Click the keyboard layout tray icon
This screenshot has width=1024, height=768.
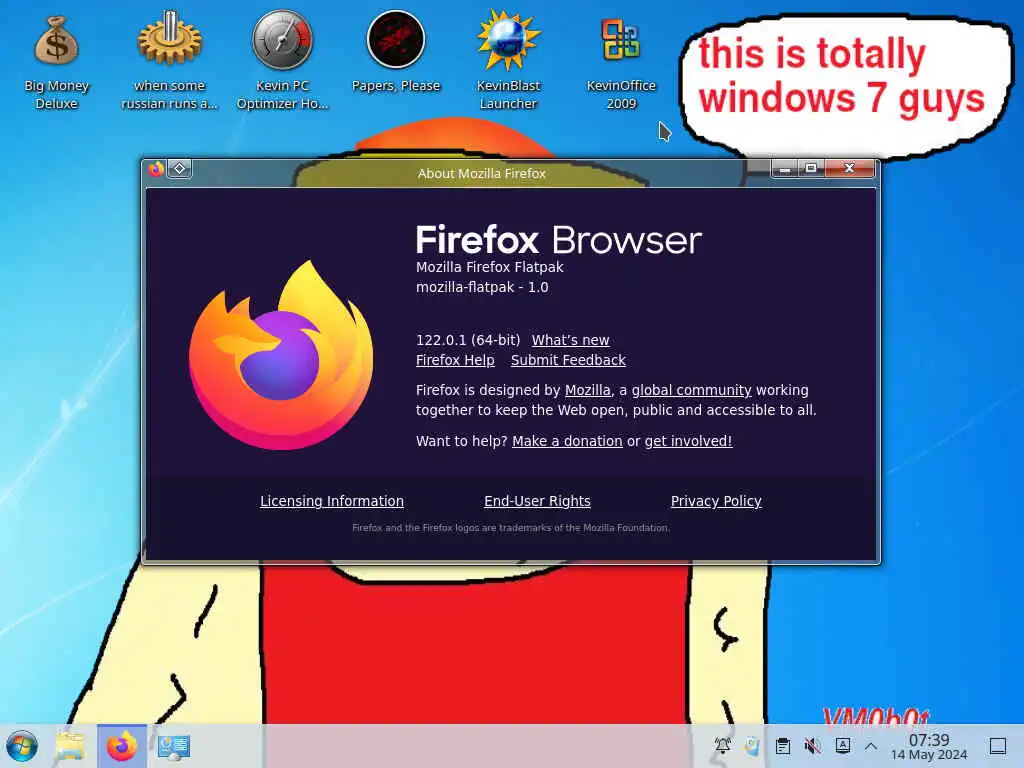[842, 745]
